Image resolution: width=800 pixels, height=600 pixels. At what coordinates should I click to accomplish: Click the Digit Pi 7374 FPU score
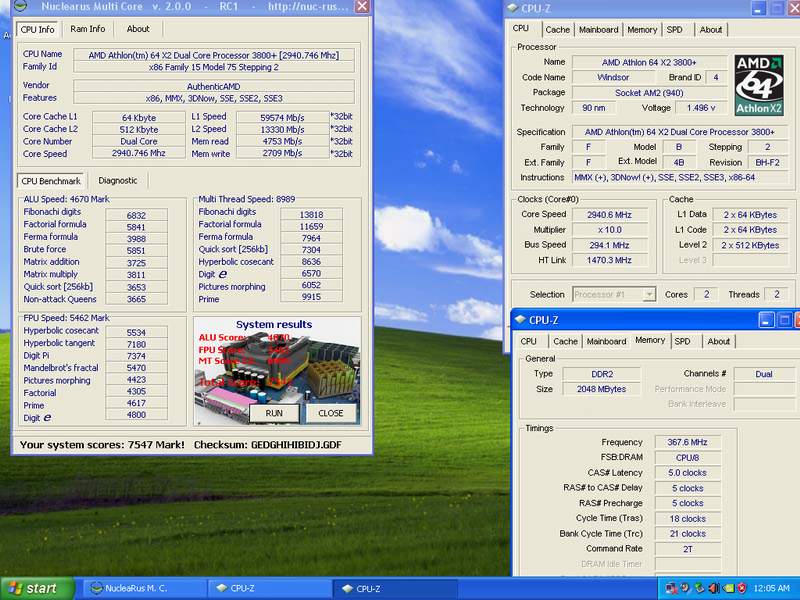136,356
